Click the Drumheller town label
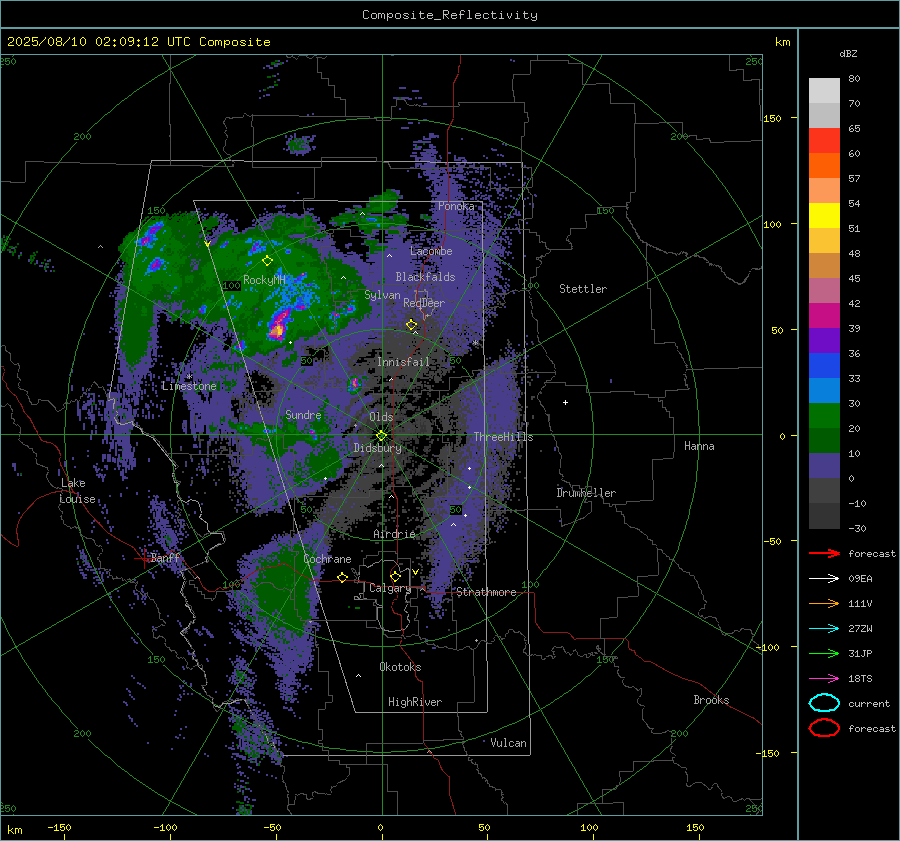The height and width of the screenshot is (841, 900). tap(586, 493)
